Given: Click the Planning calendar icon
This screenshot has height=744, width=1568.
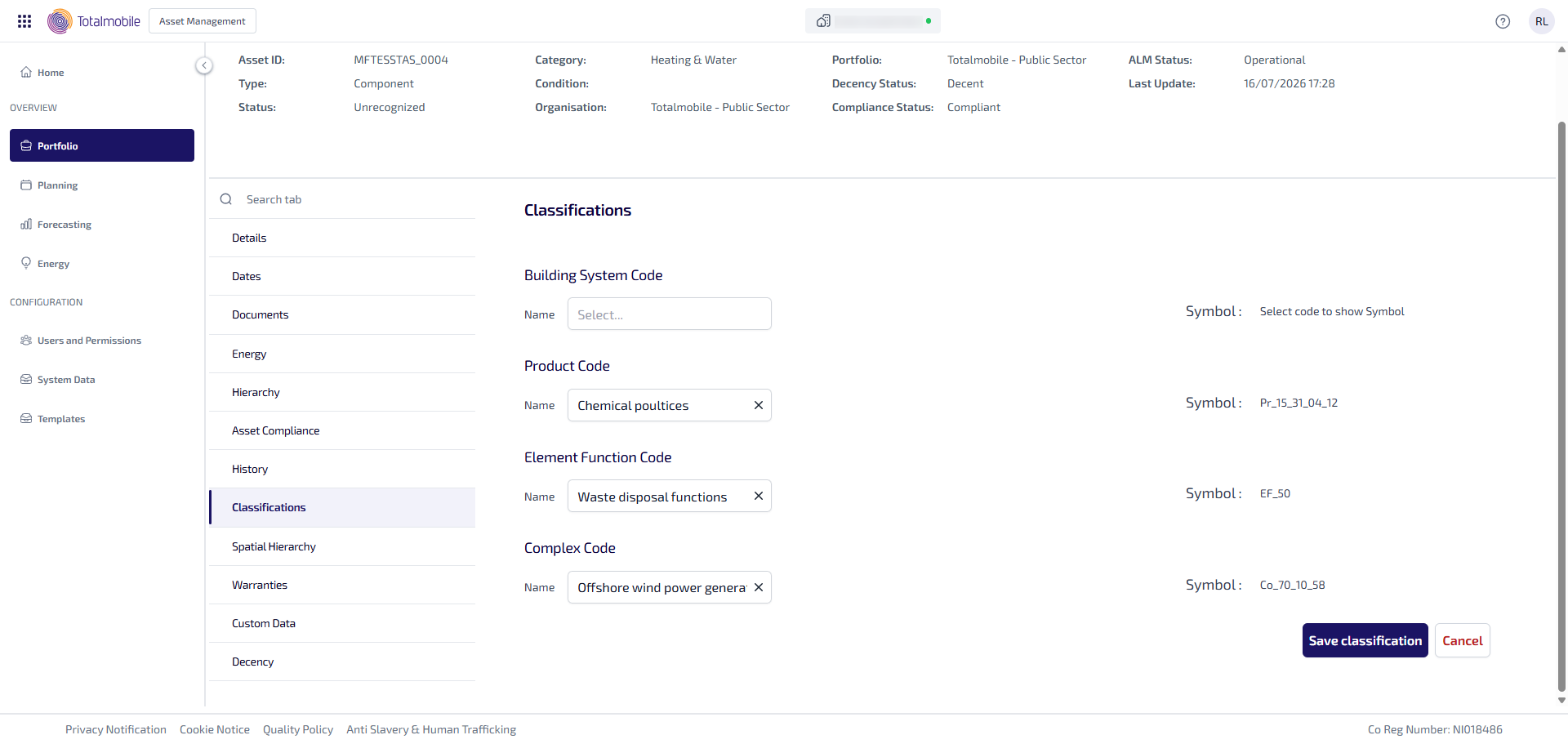Looking at the screenshot, I should click(x=26, y=185).
